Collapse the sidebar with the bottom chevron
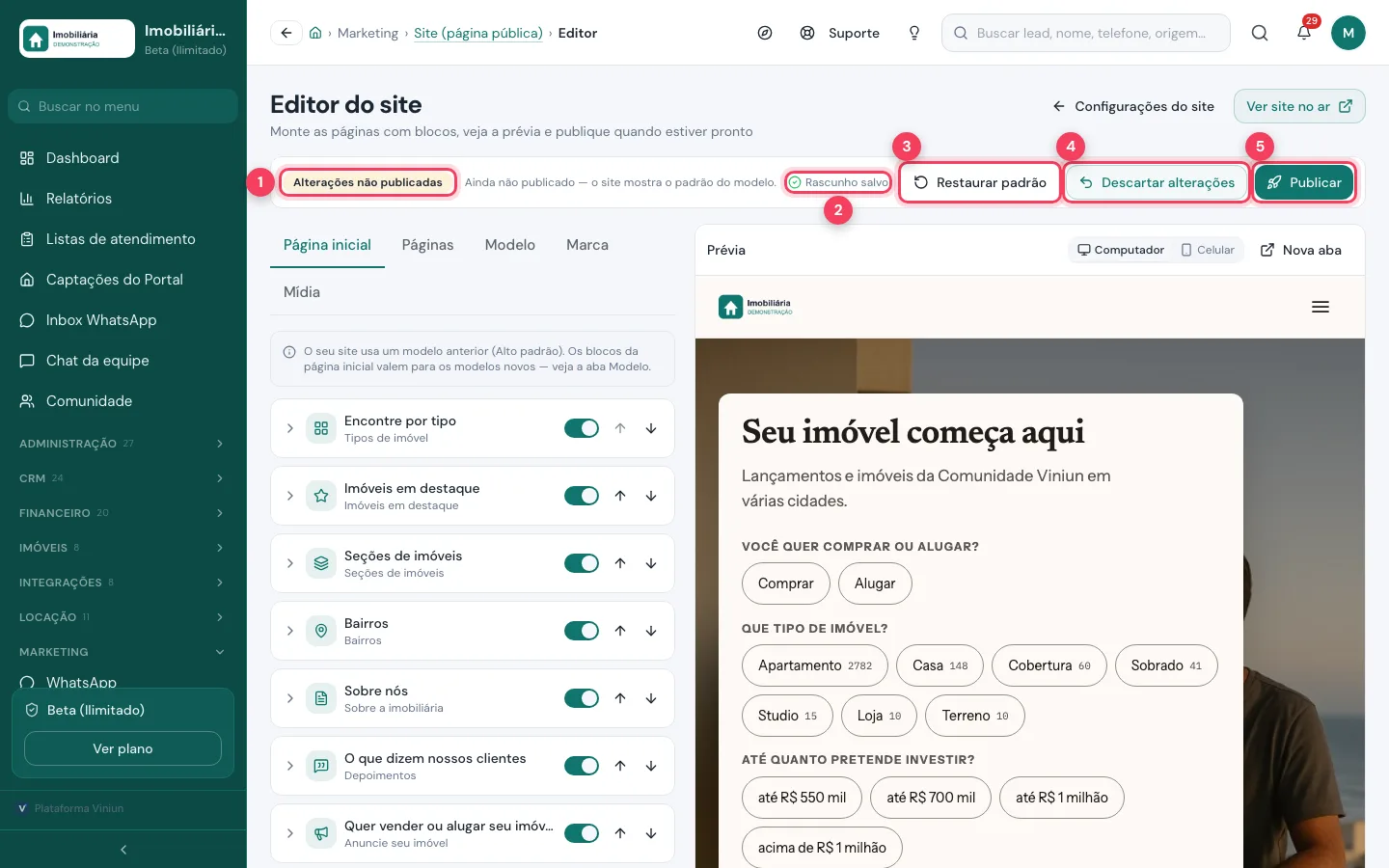The image size is (1389, 868). point(123,850)
